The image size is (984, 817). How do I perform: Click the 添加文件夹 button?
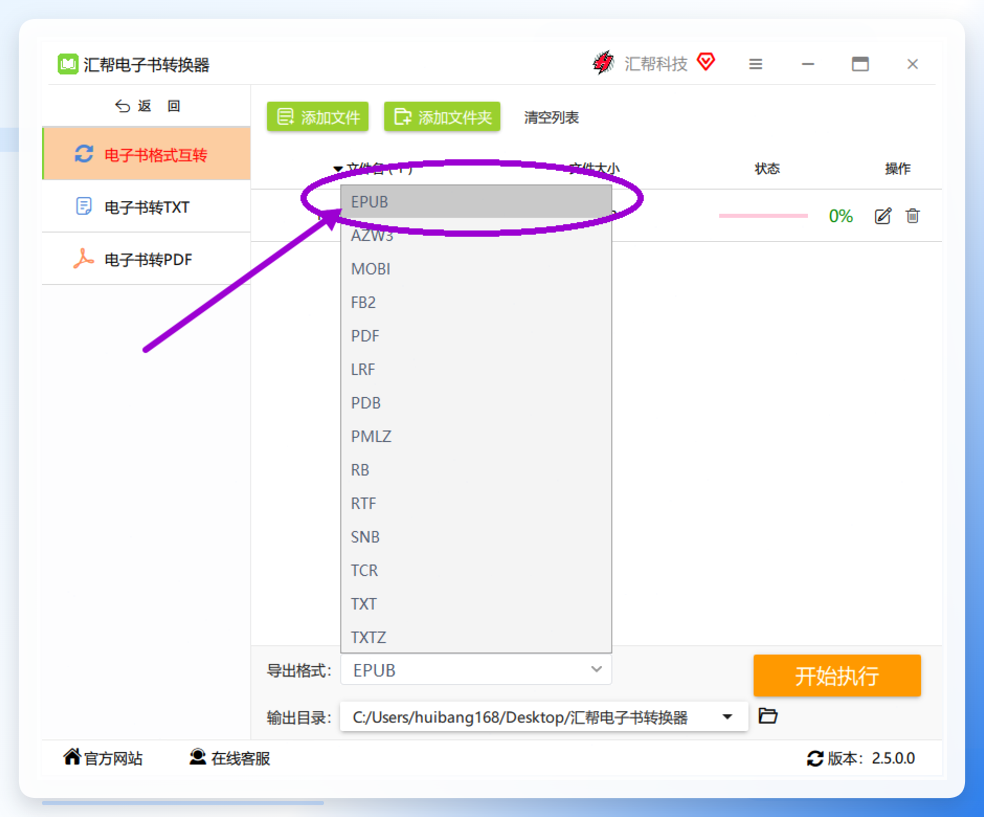click(442, 117)
